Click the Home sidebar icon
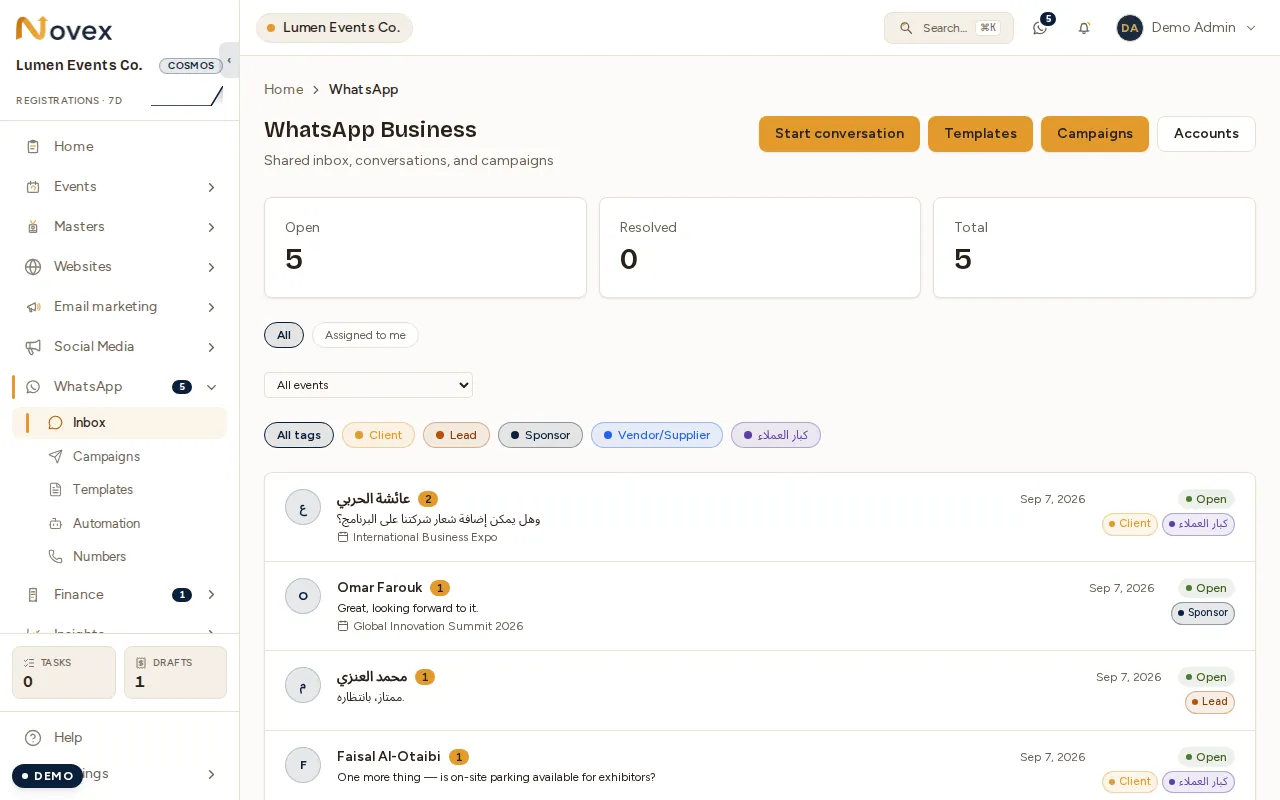Screen dimensions: 1280x800 [x=33, y=147]
